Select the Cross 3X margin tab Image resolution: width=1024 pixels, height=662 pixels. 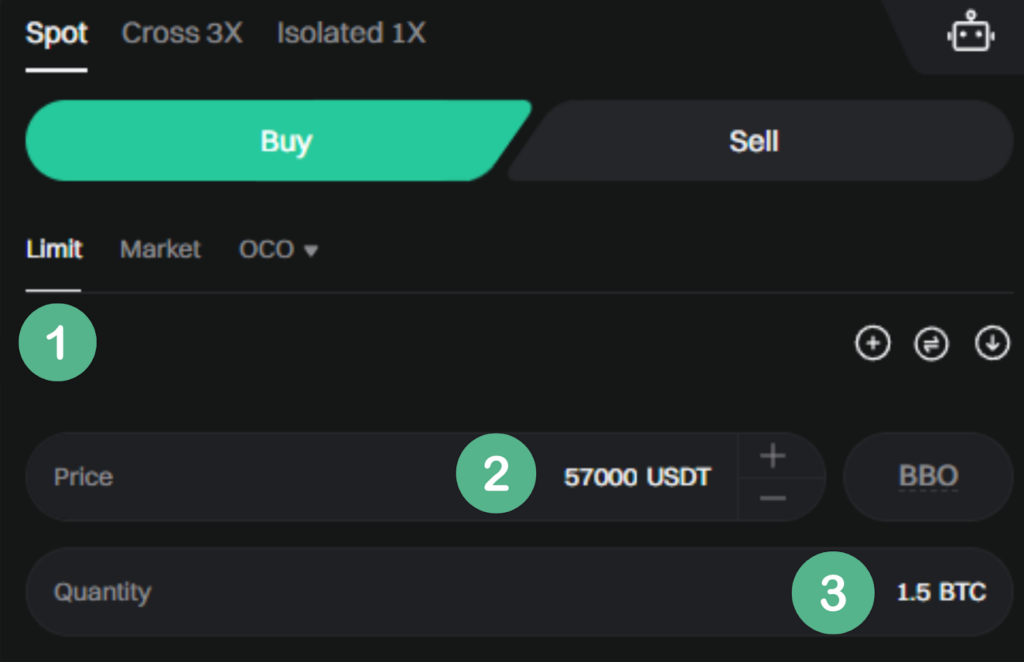click(x=181, y=33)
